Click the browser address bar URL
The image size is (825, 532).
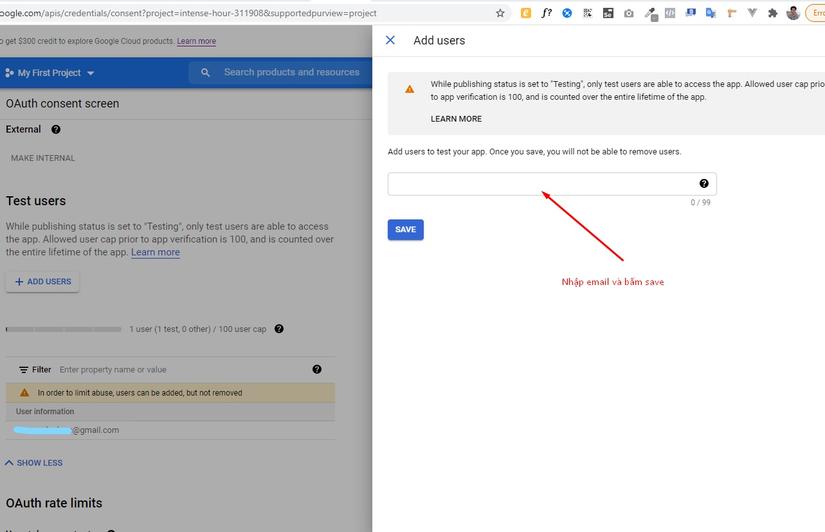tap(188, 13)
